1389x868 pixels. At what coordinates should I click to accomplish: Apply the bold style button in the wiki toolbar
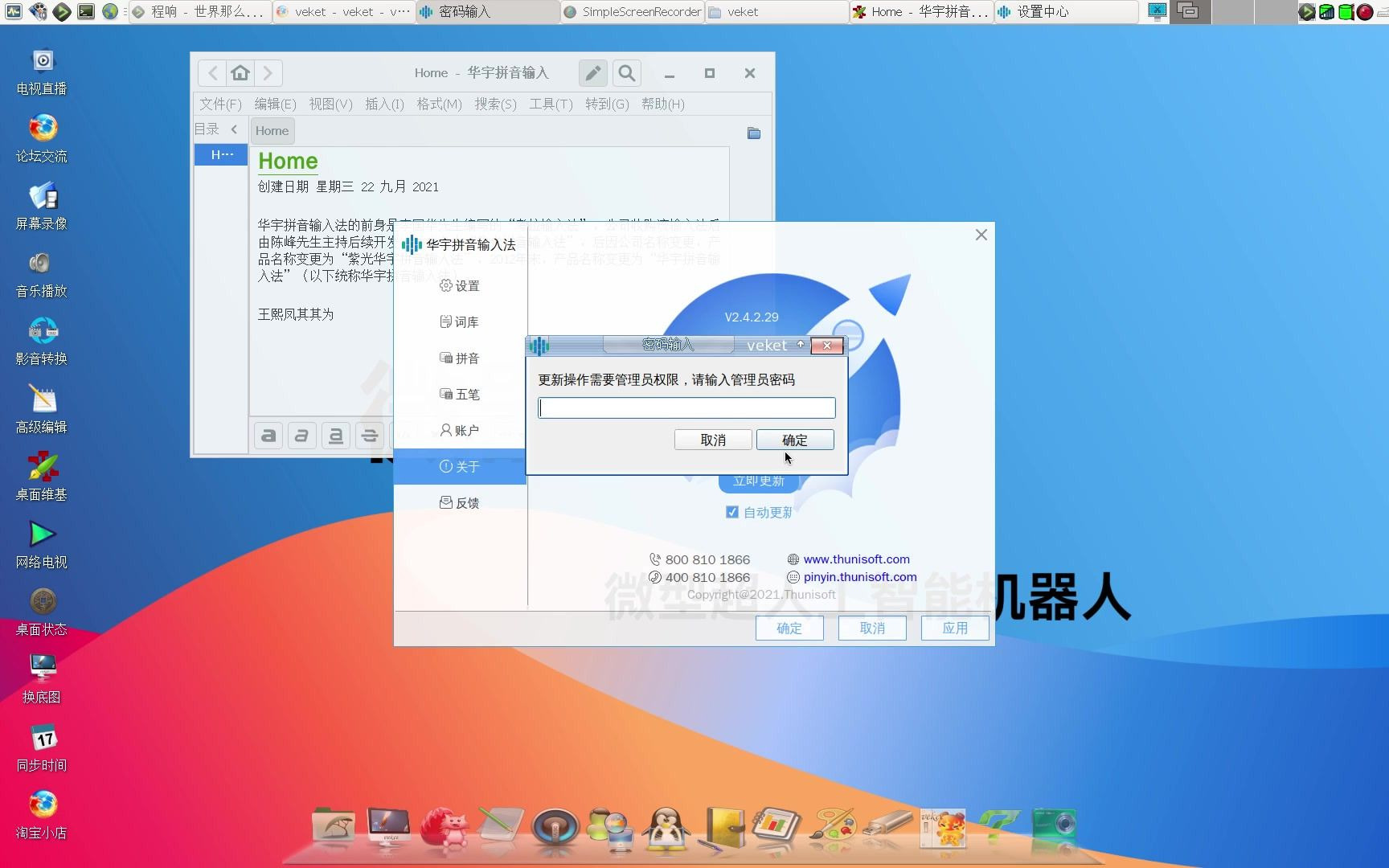pos(268,436)
